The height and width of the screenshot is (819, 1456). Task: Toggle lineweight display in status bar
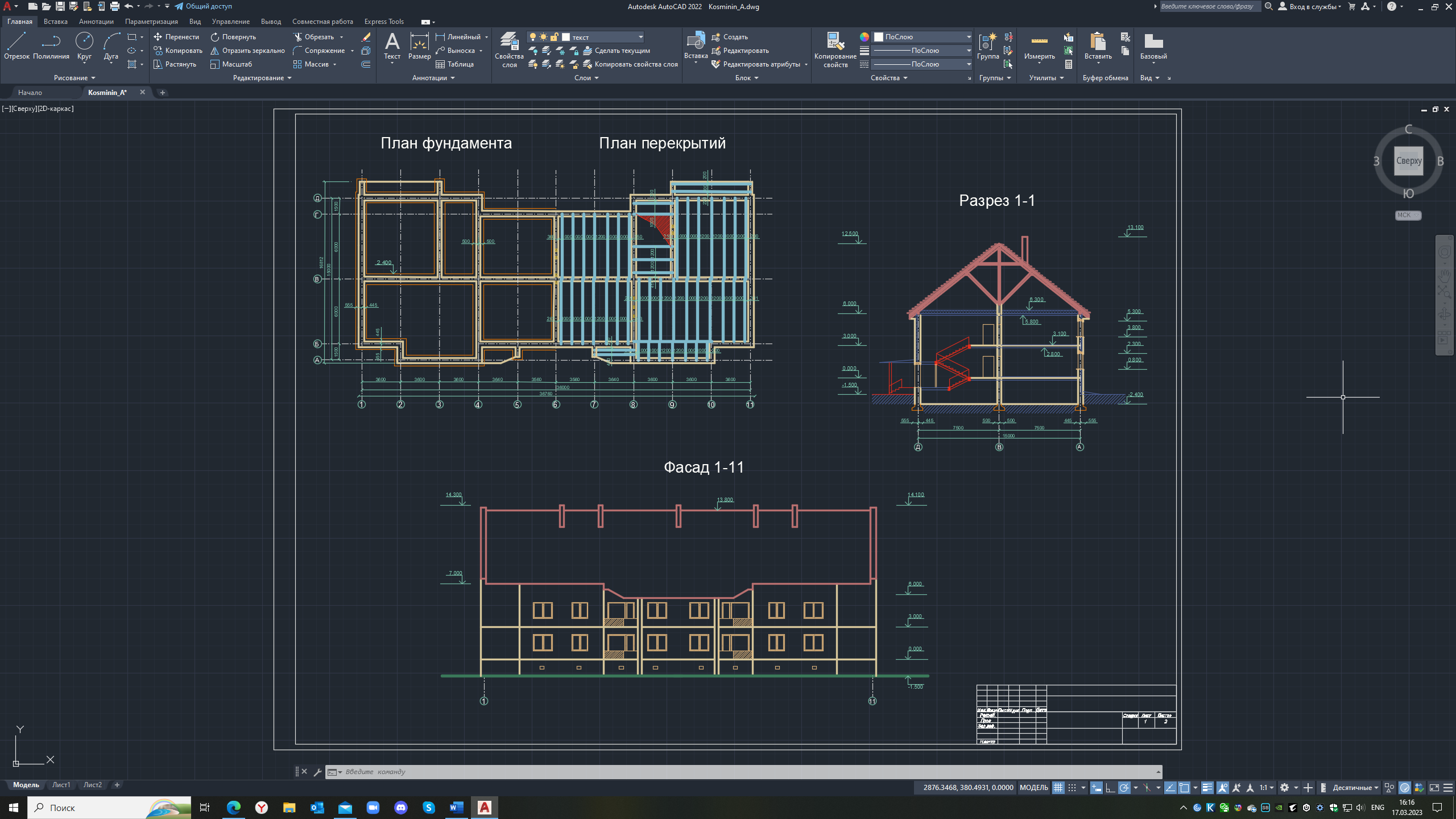pos(1207,788)
